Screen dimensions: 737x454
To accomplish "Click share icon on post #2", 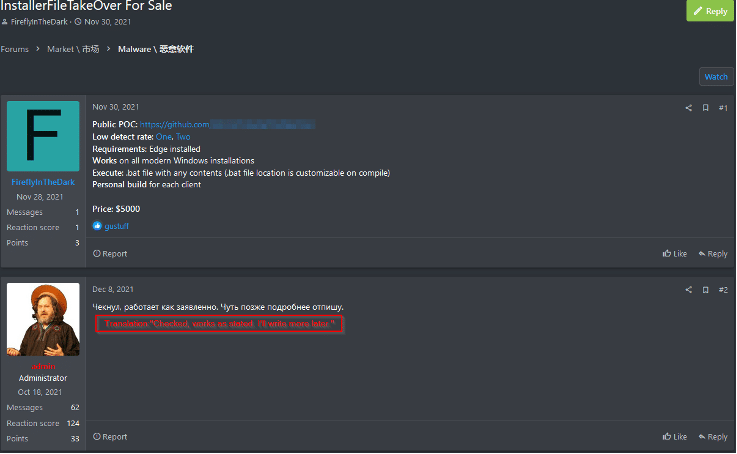I will pos(689,290).
